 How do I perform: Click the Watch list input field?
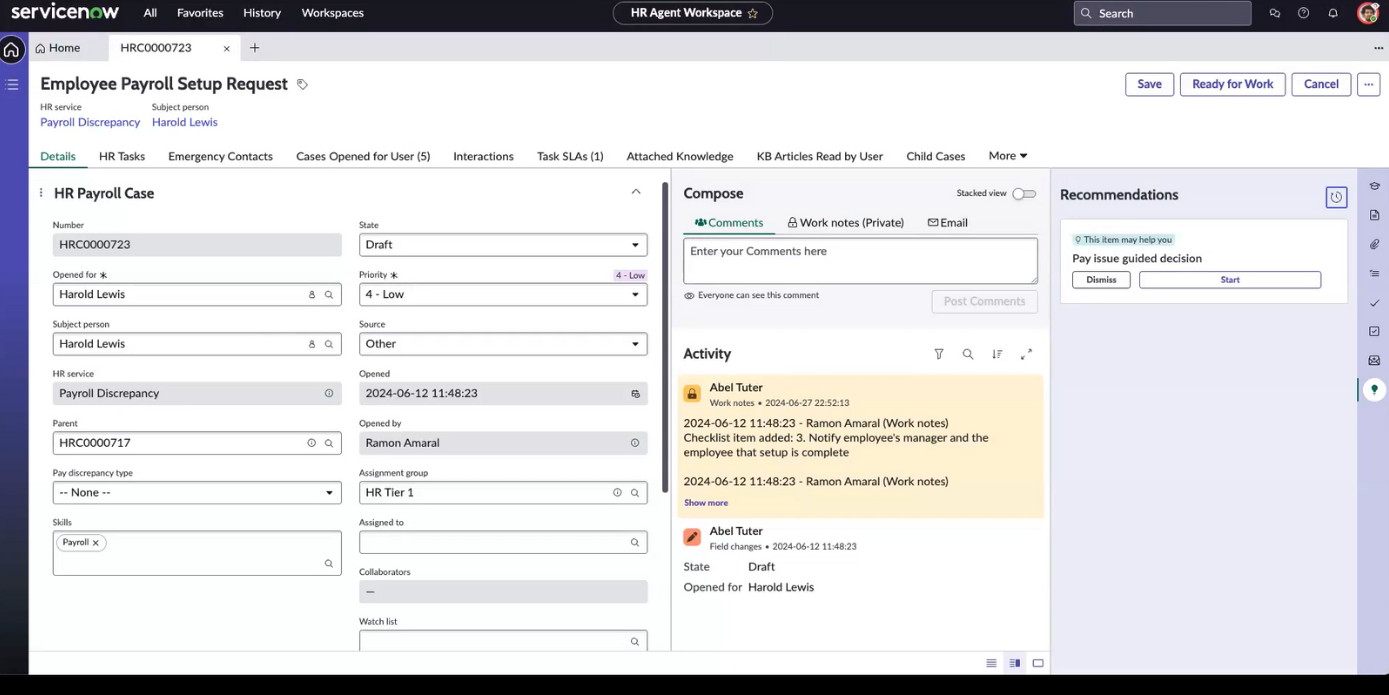503,641
